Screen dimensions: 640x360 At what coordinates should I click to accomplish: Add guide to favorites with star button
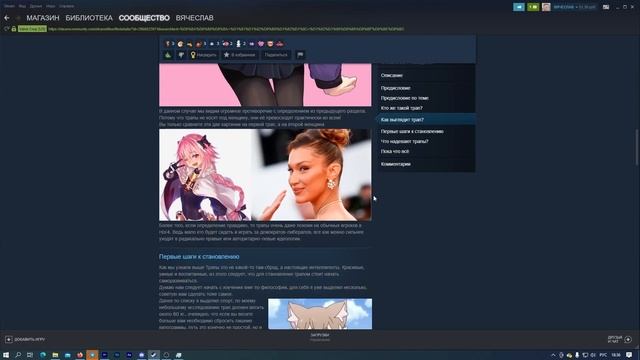coord(239,55)
